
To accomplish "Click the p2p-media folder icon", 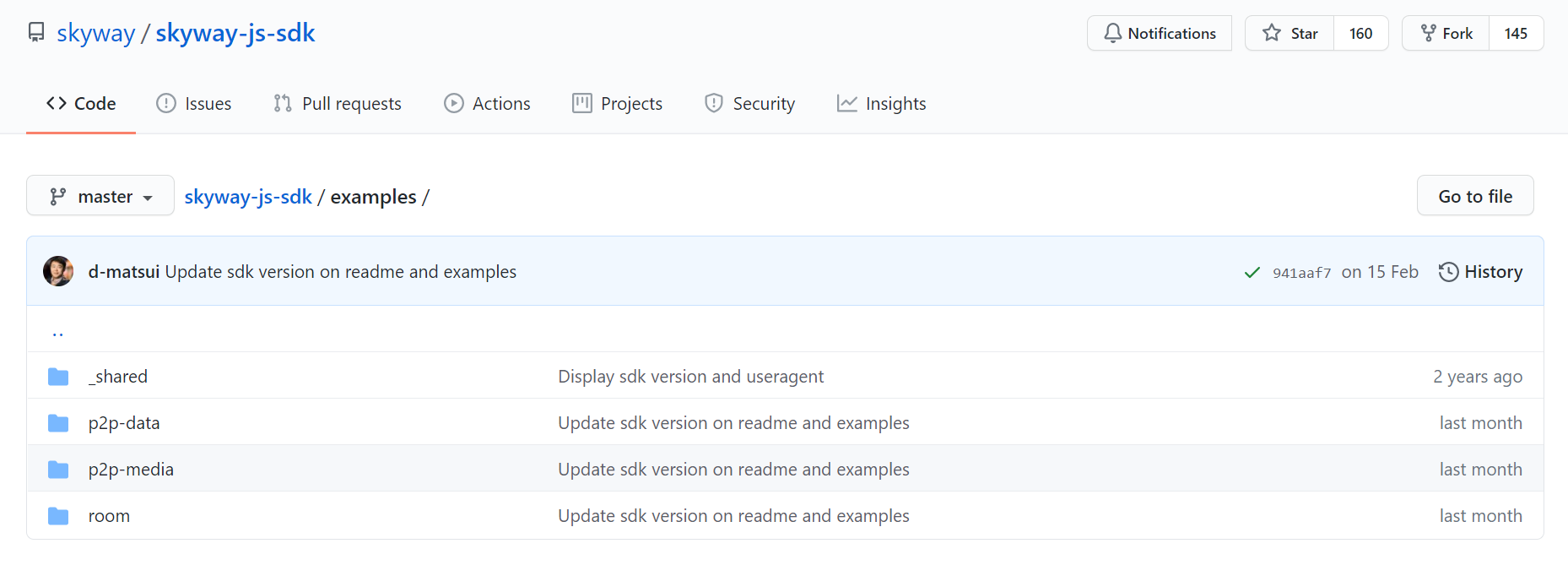I will pos(58,470).
